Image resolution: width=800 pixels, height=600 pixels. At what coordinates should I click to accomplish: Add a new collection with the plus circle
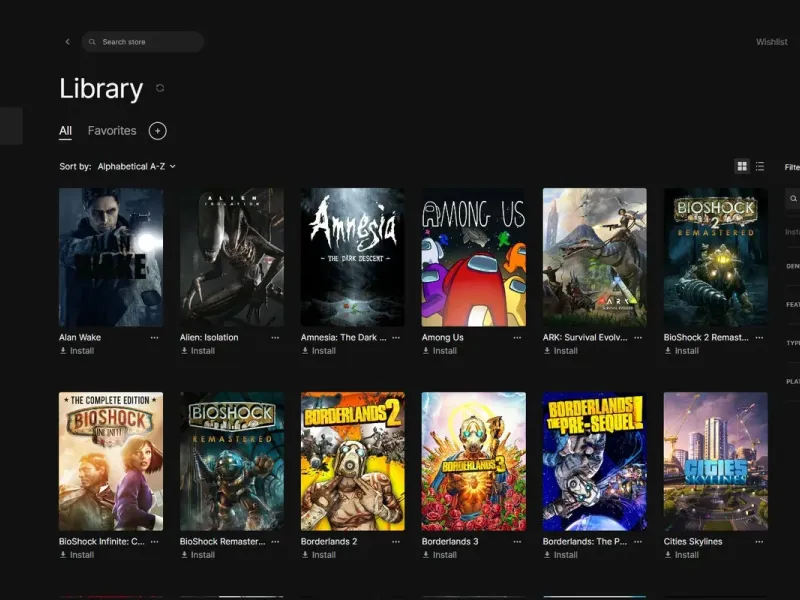pos(158,131)
